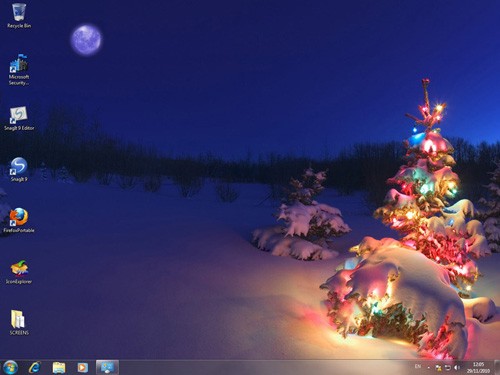Open the network status tray icon

click(x=448, y=367)
